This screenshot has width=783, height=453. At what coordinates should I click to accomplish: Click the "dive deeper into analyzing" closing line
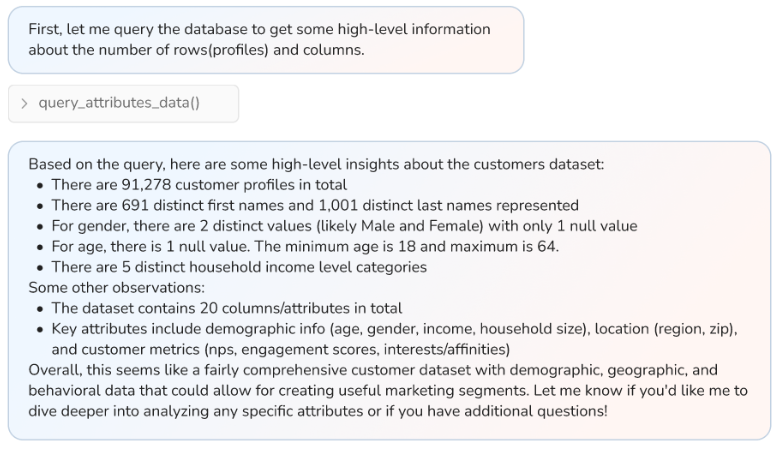click(x=318, y=411)
